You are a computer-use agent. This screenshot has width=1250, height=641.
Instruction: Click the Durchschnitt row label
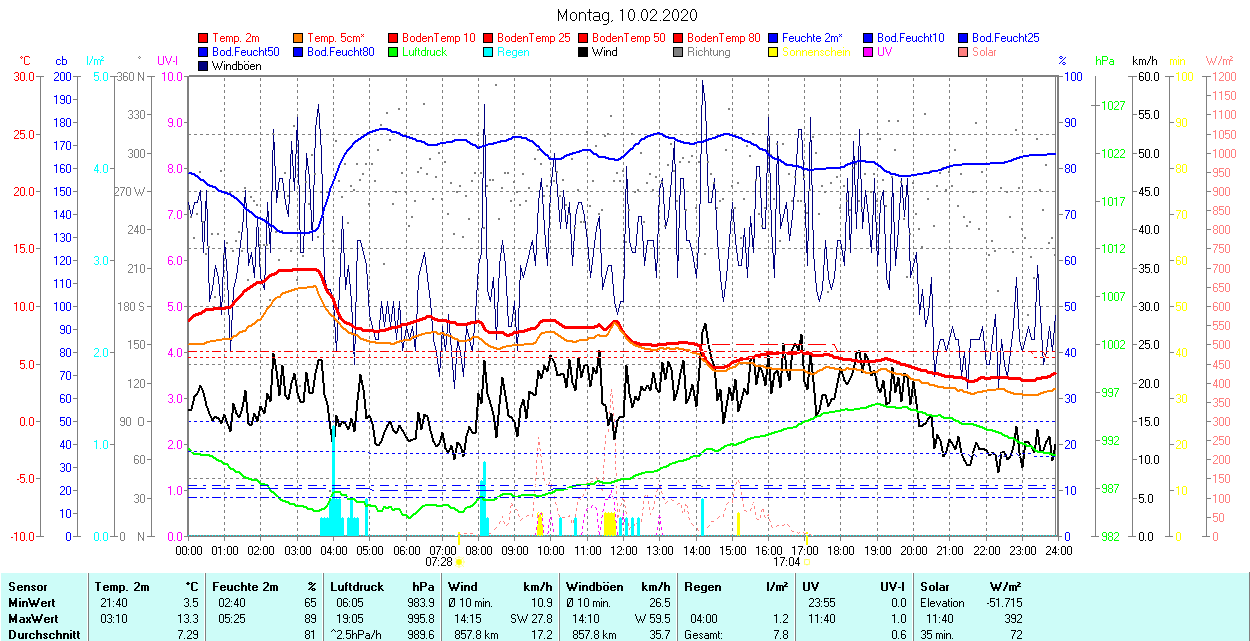(40, 634)
